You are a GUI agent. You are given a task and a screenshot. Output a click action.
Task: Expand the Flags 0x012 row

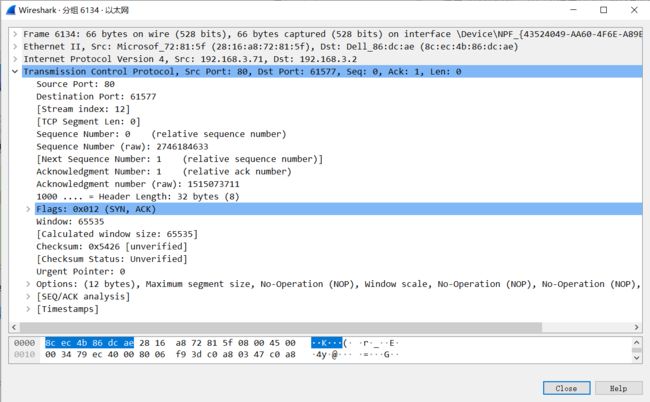coord(28,209)
